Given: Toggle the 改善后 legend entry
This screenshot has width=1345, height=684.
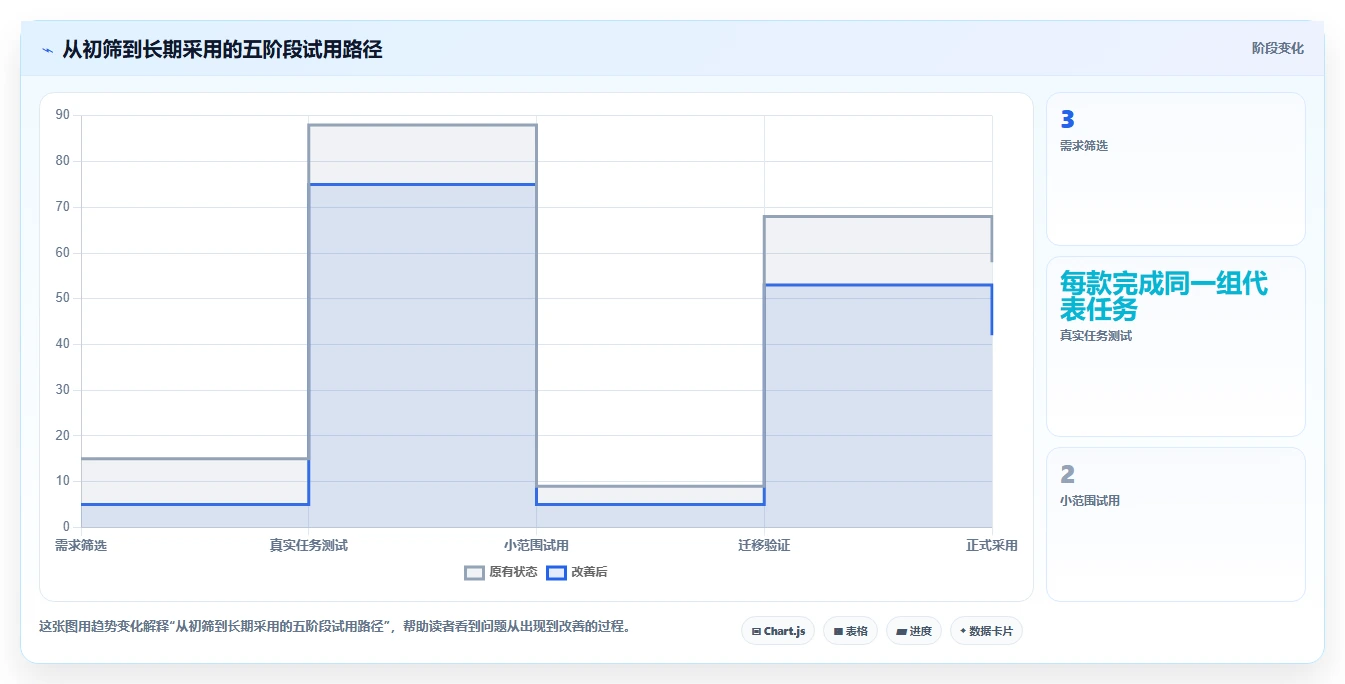Looking at the screenshot, I should point(577,572).
